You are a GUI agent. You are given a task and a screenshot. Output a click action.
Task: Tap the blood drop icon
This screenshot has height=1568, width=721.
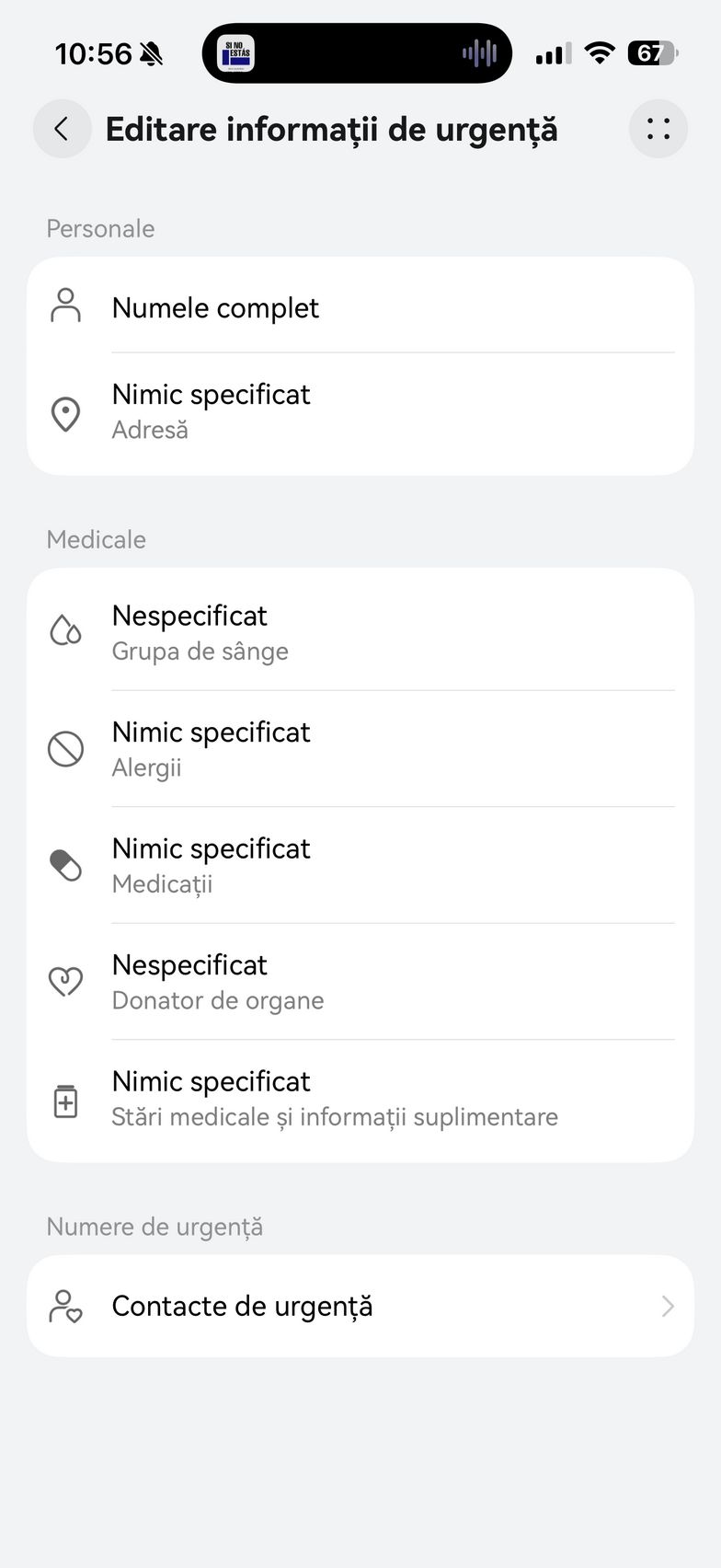pos(65,631)
